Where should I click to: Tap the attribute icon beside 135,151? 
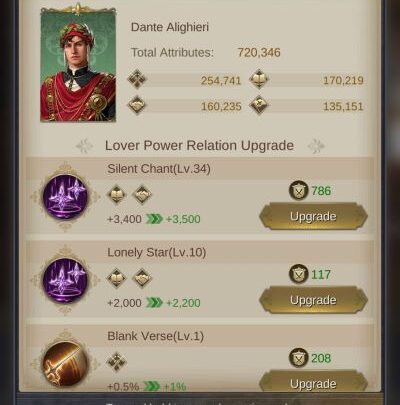tap(259, 105)
